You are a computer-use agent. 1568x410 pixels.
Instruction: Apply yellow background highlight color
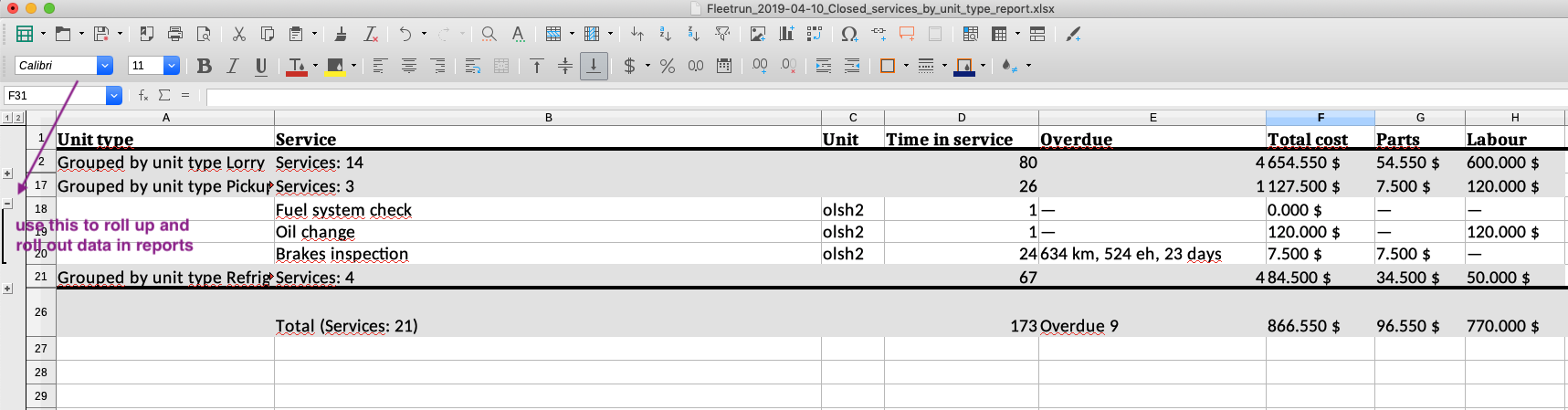(335, 66)
